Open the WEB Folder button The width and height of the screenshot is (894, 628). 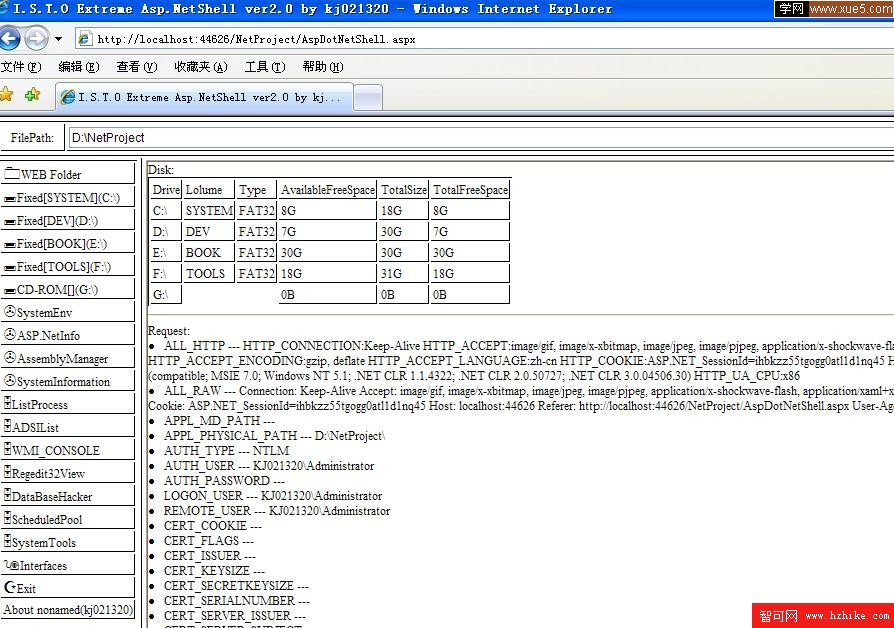point(68,173)
